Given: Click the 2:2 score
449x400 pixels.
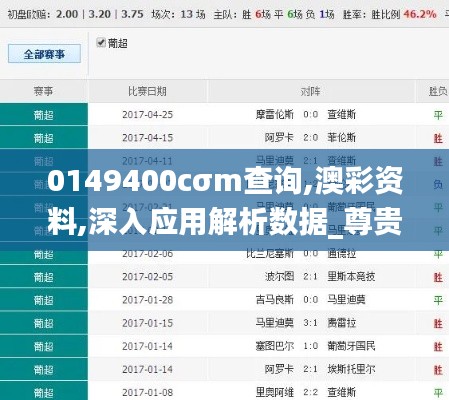Looking at the screenshot, I should click(x=310, y=392).
